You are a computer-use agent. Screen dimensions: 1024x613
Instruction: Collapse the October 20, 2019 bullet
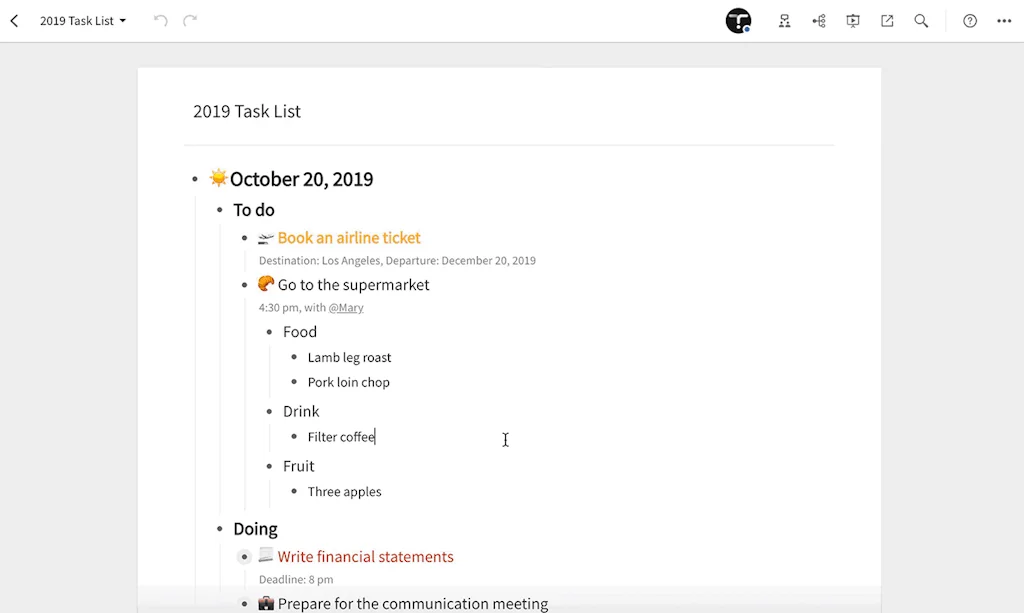click(194, 179)
